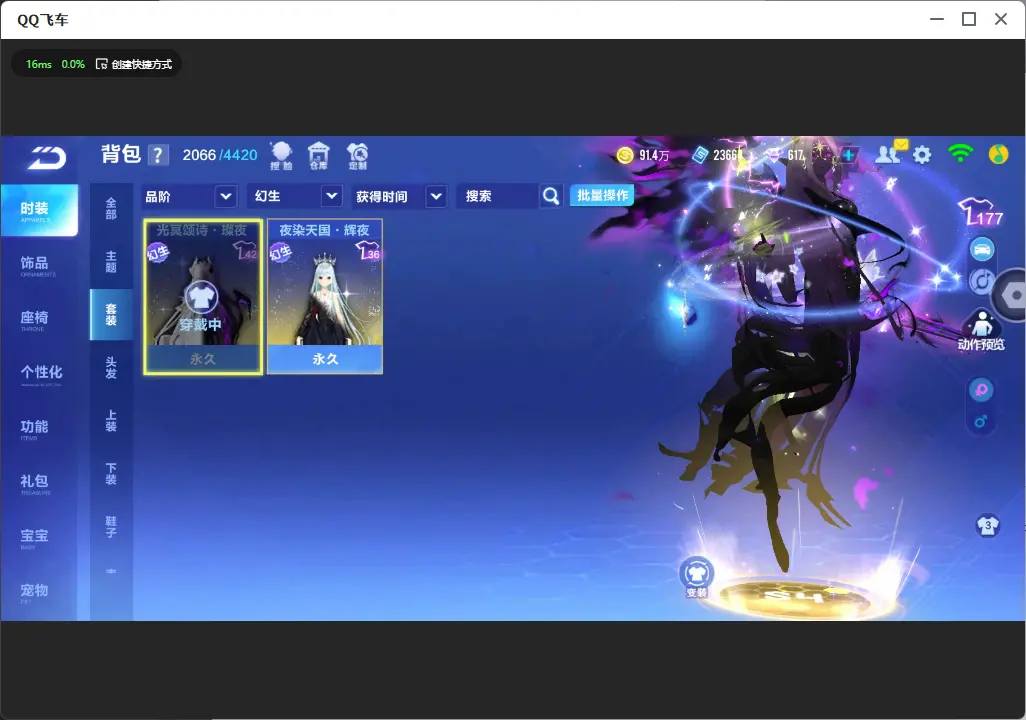Click the 16ms latency indicator
Screen dimensions: 1026x720
click(39, 64)
